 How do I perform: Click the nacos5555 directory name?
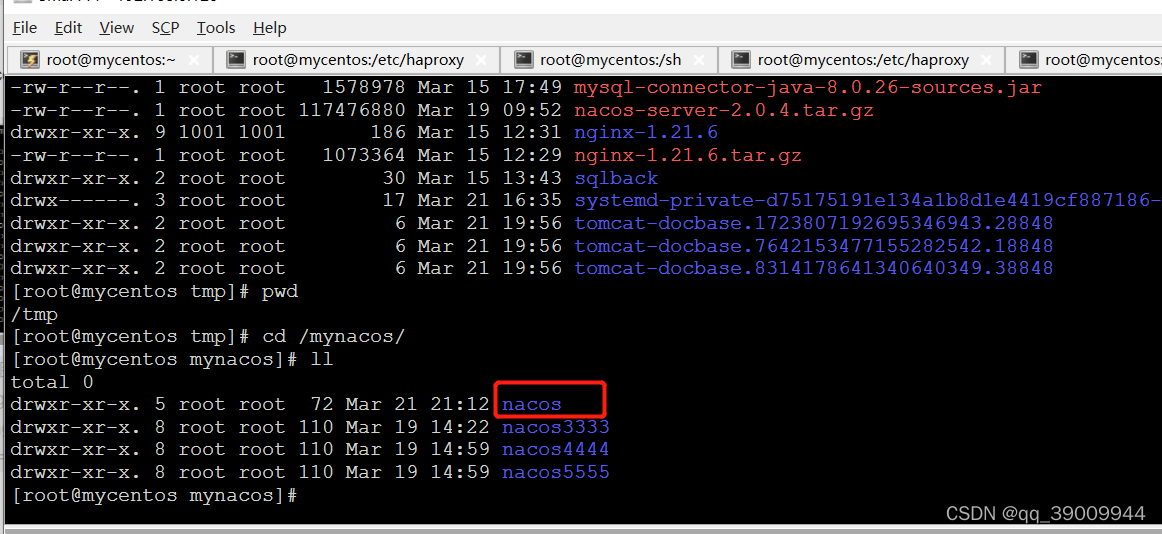(x=556, y=472)
